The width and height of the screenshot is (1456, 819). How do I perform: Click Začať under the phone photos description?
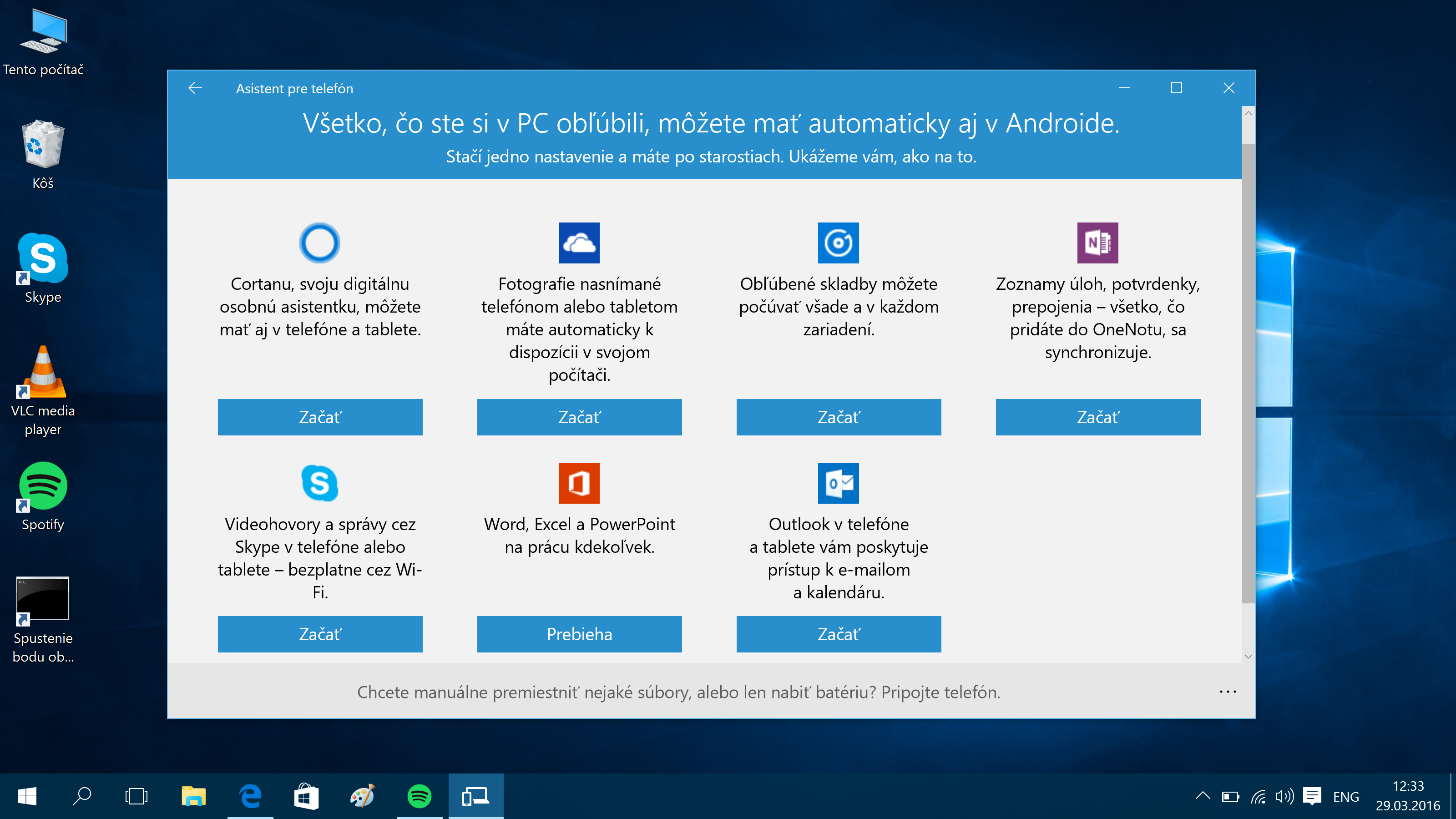click(x=579, y=417)
